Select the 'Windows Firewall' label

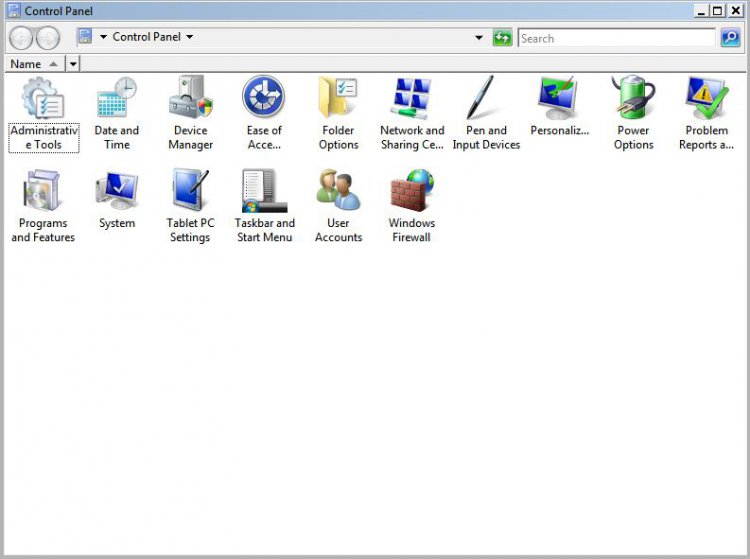[411, 230]
